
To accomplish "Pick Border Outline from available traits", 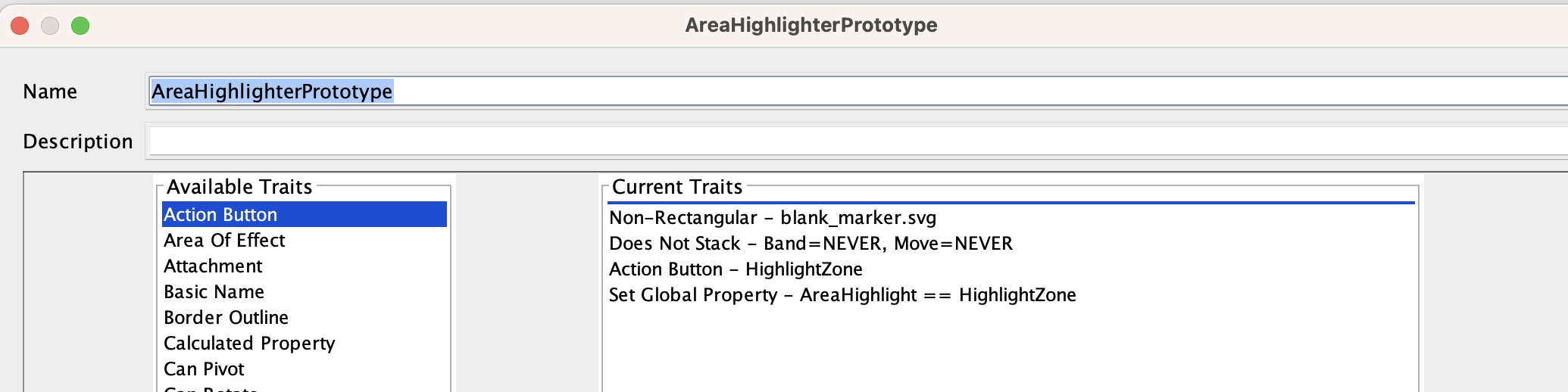I will pyautogui.click(x=304, y=317).
